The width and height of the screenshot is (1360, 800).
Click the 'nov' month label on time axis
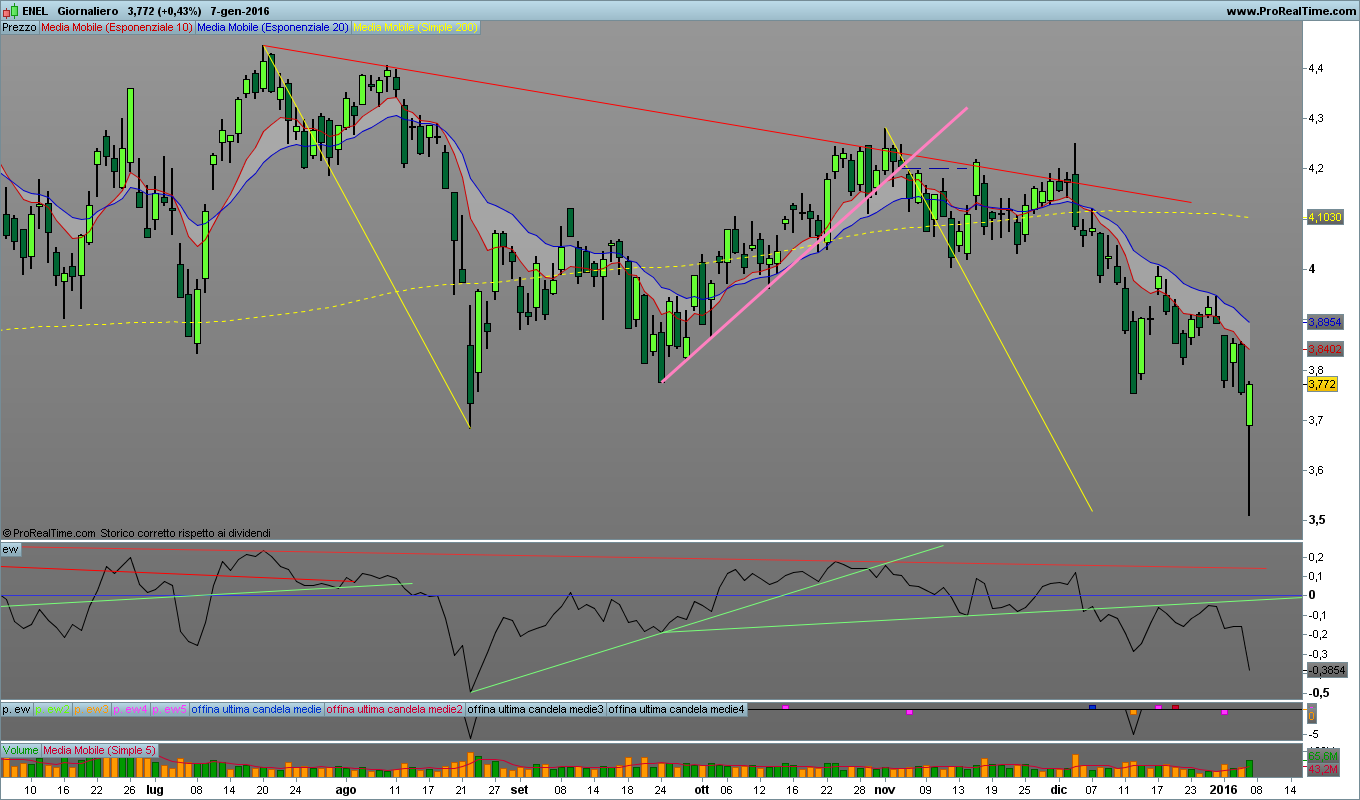pyautogui.click(x=884, y=789)
